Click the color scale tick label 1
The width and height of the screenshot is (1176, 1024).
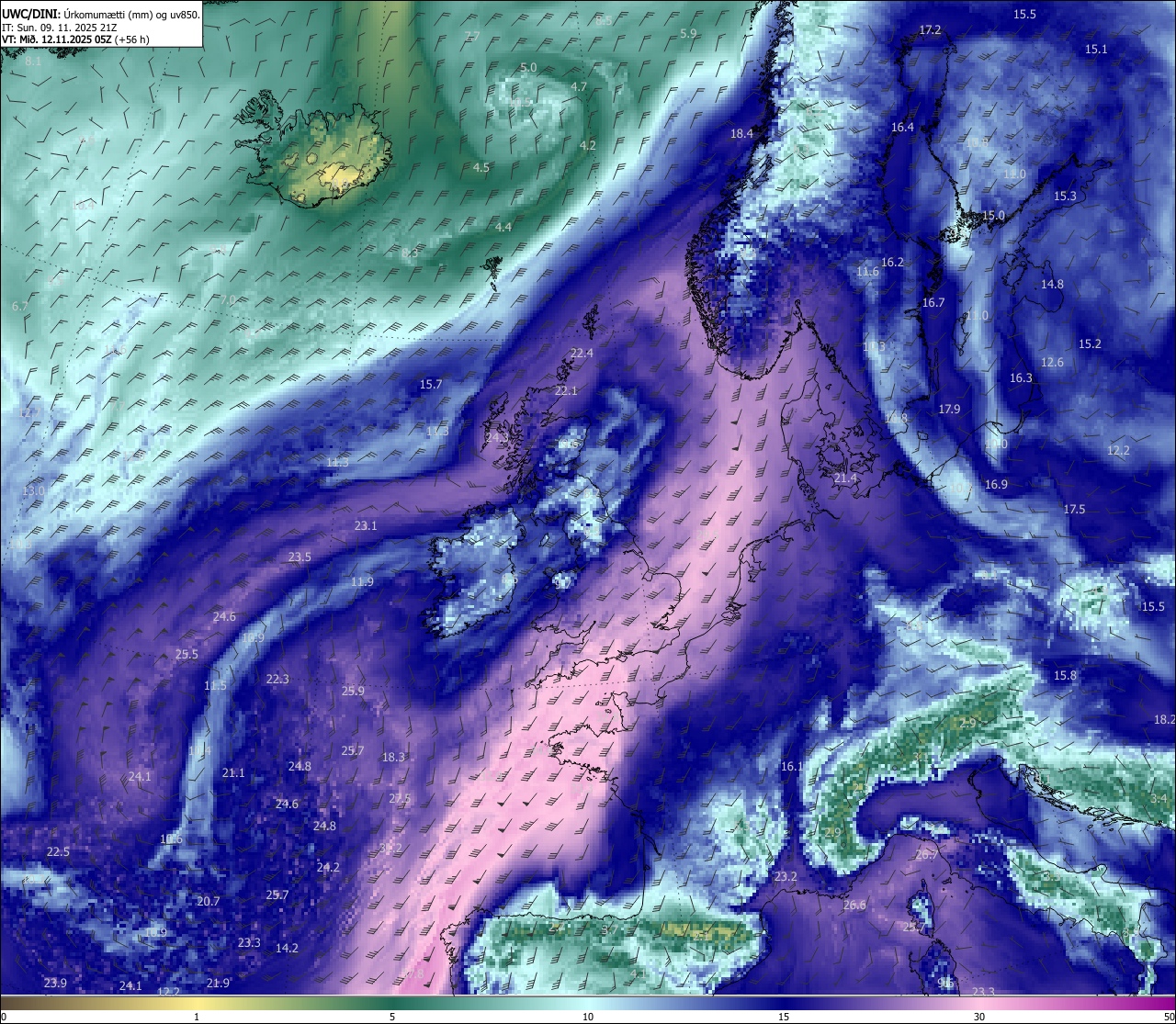pyautogui.click(x=197, y=1017)
